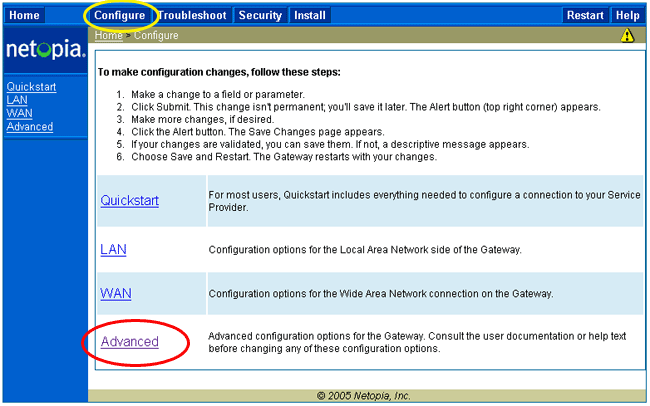
Task: Click the Home breadcrumb link
Action: [109, 36]
